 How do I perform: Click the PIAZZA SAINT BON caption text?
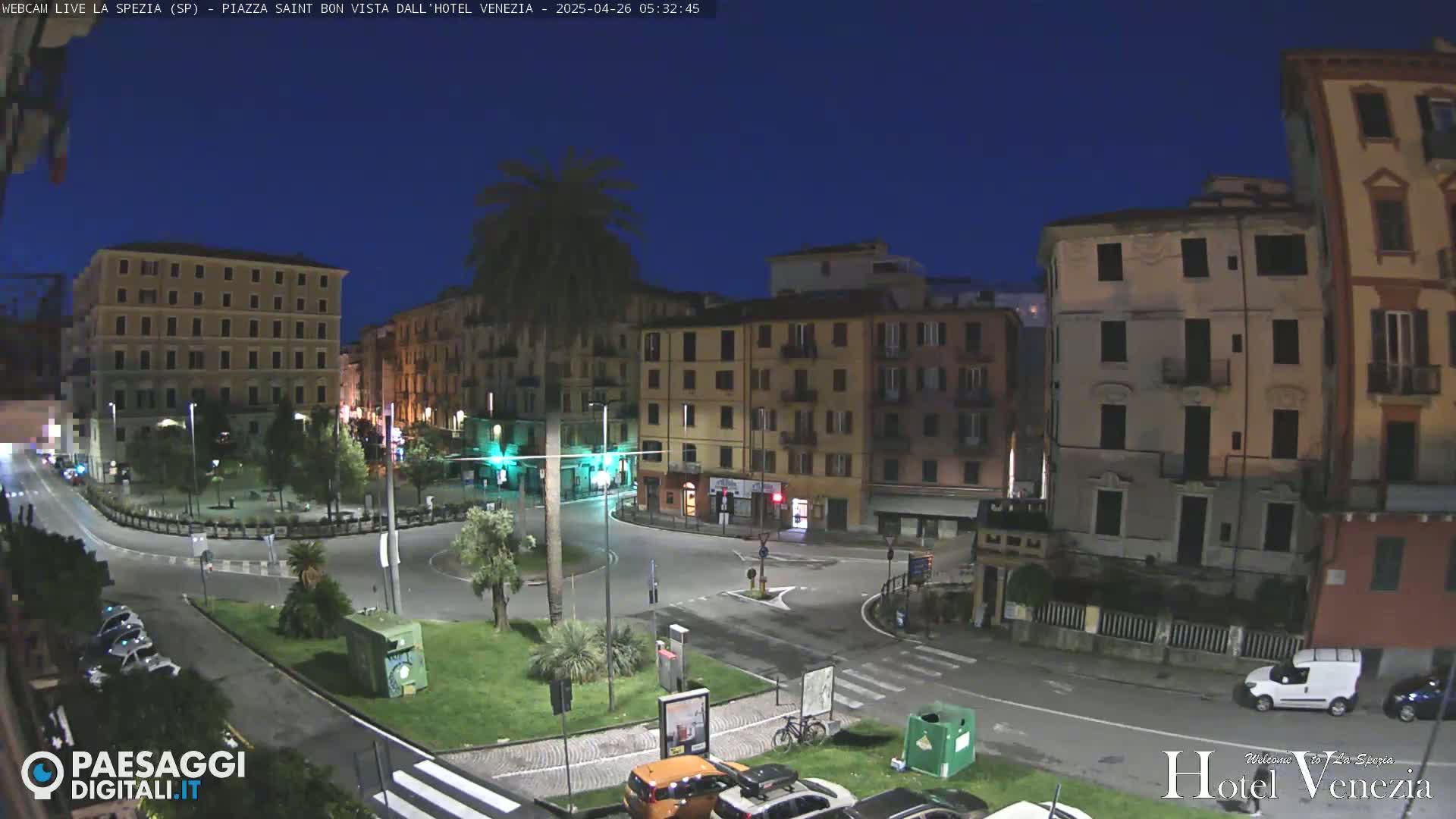pyautogui.click(x=282, y=8)
